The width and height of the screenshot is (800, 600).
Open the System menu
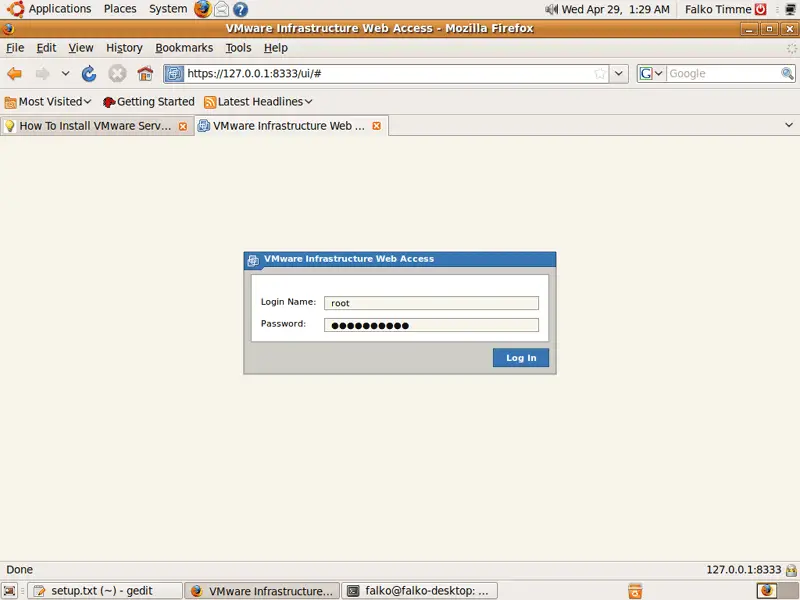pos(168,9)
